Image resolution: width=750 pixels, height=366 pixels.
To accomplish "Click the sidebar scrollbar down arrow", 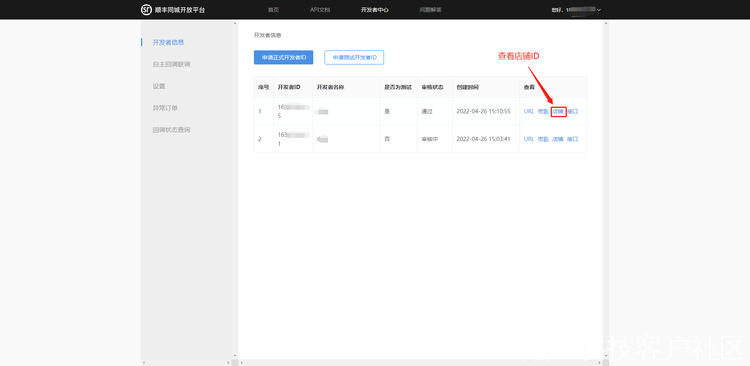I will tap(234, 356).
